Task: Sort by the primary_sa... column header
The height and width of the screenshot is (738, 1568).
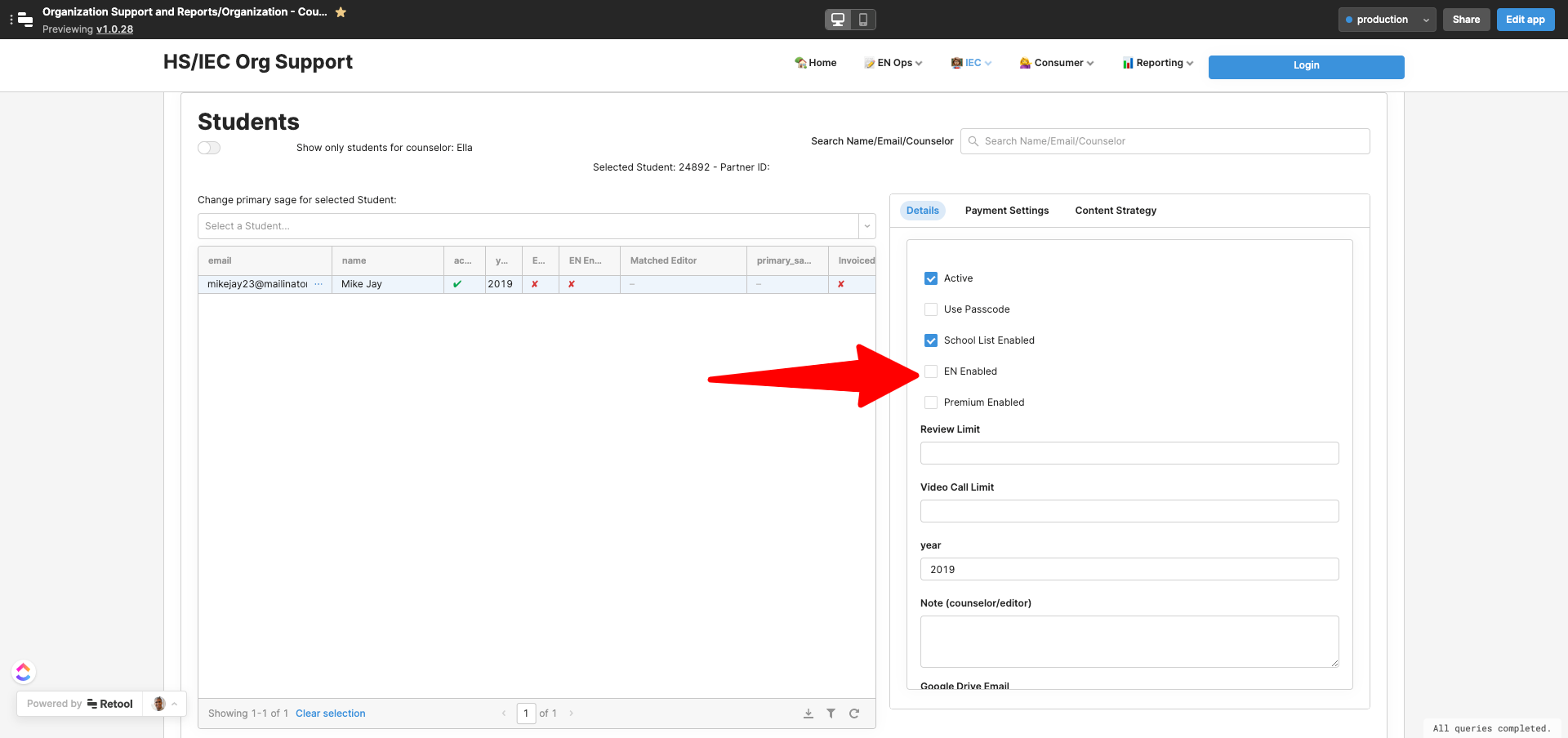Action: (787, 261)
